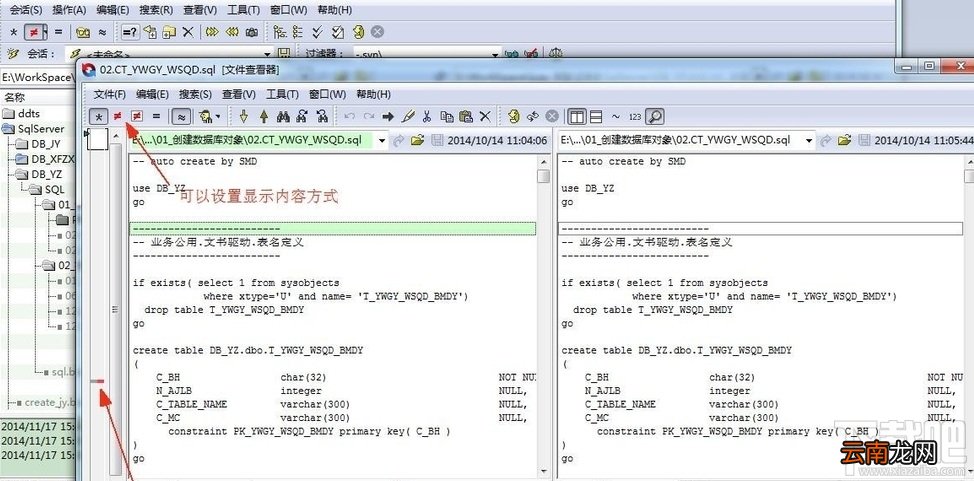Toggle the tilde (~) view option
The image size is (974, 481).
point(616,116)
